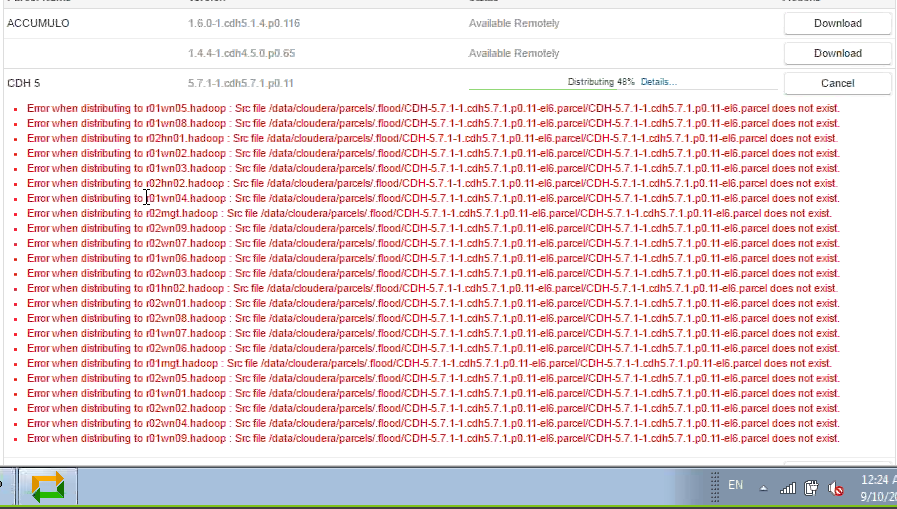Click the error line for r02wn02.hadoop
Viewport: 897px width, 509px height.
pyautogui.click(x=433, y=408)
